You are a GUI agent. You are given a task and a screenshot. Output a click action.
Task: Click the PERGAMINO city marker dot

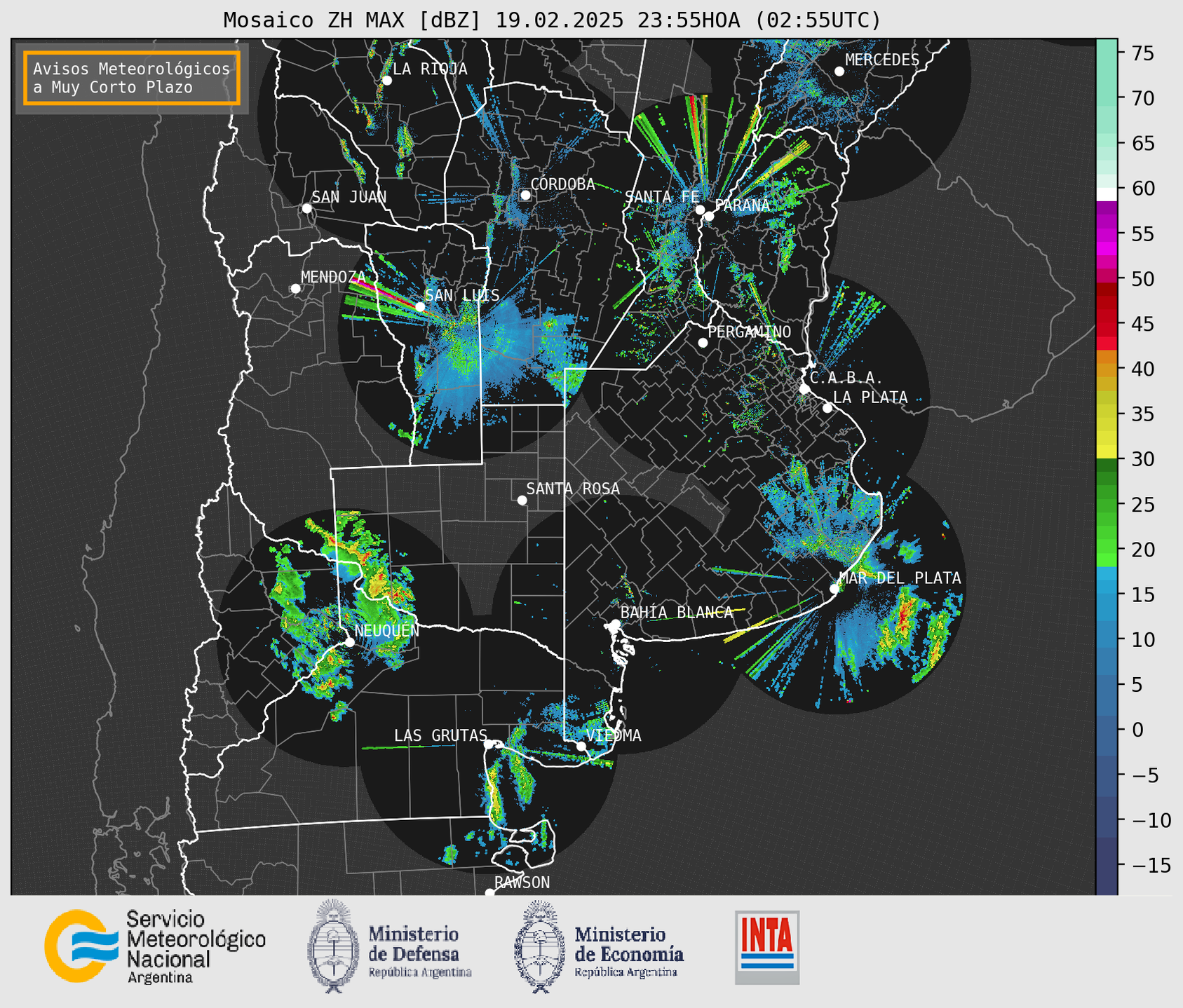click(x=703, y=343)
